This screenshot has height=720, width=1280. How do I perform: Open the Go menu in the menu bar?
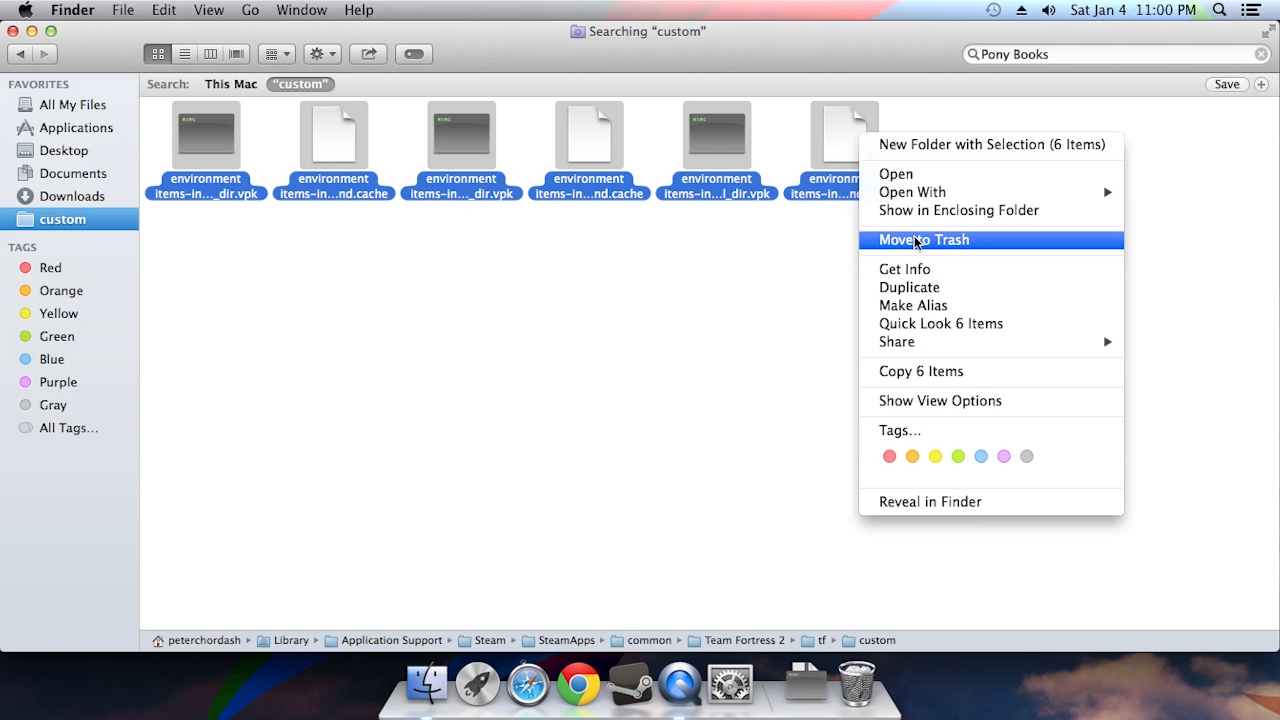250,10
